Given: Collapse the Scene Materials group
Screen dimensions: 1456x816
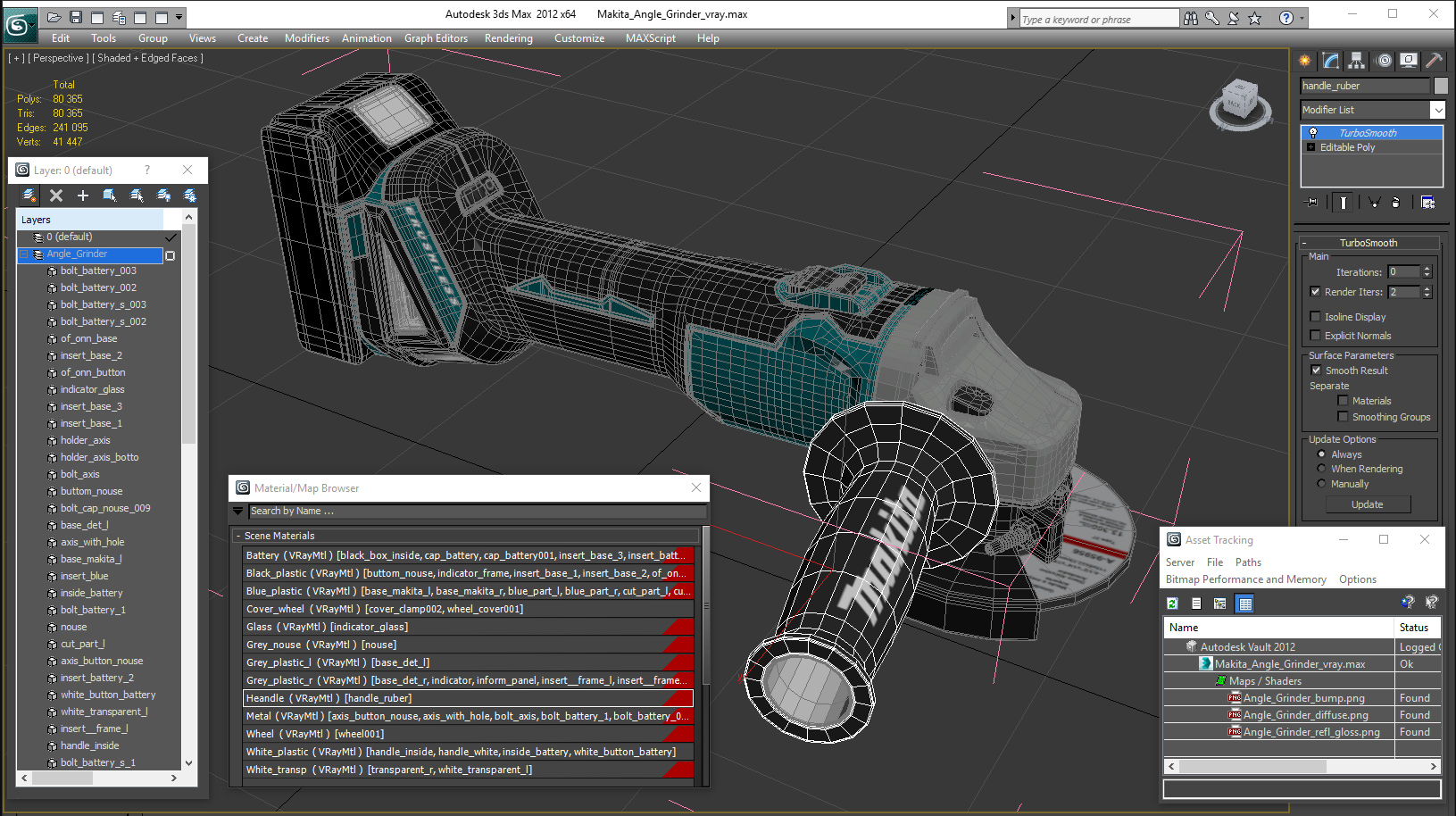Looking at the screenshot, I should tap(238, 536).
